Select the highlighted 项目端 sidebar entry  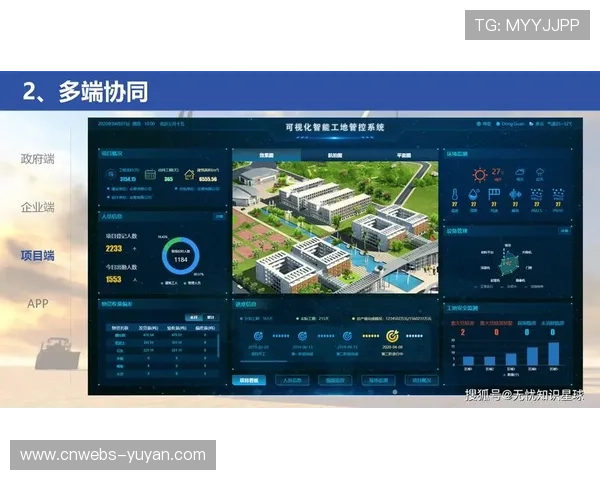38,255
